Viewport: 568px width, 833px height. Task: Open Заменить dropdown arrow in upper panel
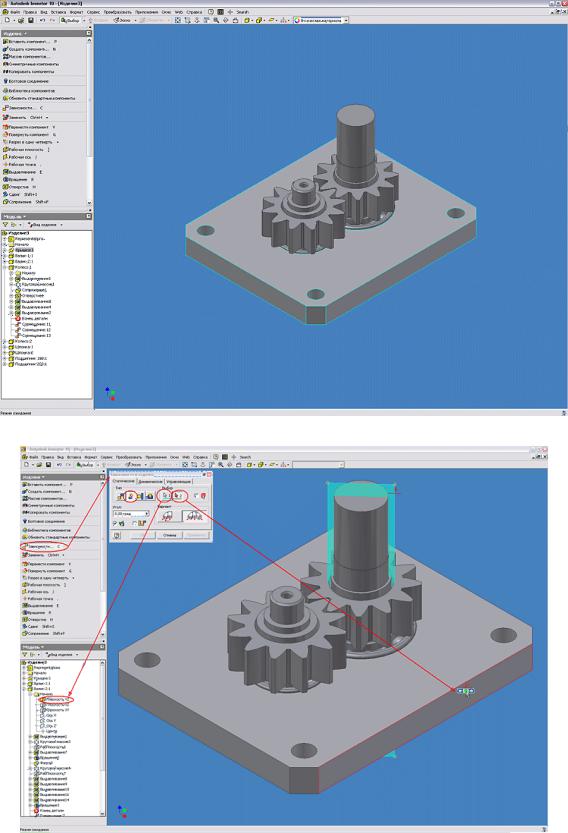(47, 117)
